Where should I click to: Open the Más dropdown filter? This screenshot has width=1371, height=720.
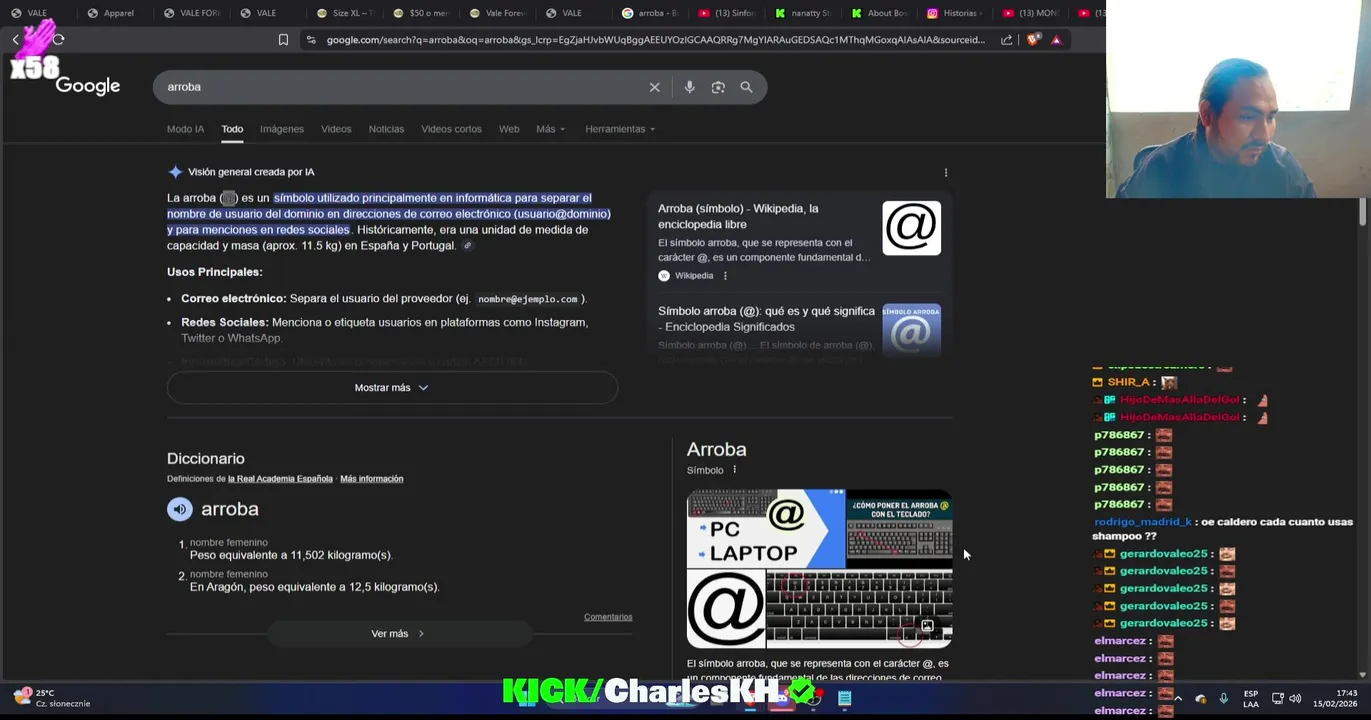coord(550,129)
